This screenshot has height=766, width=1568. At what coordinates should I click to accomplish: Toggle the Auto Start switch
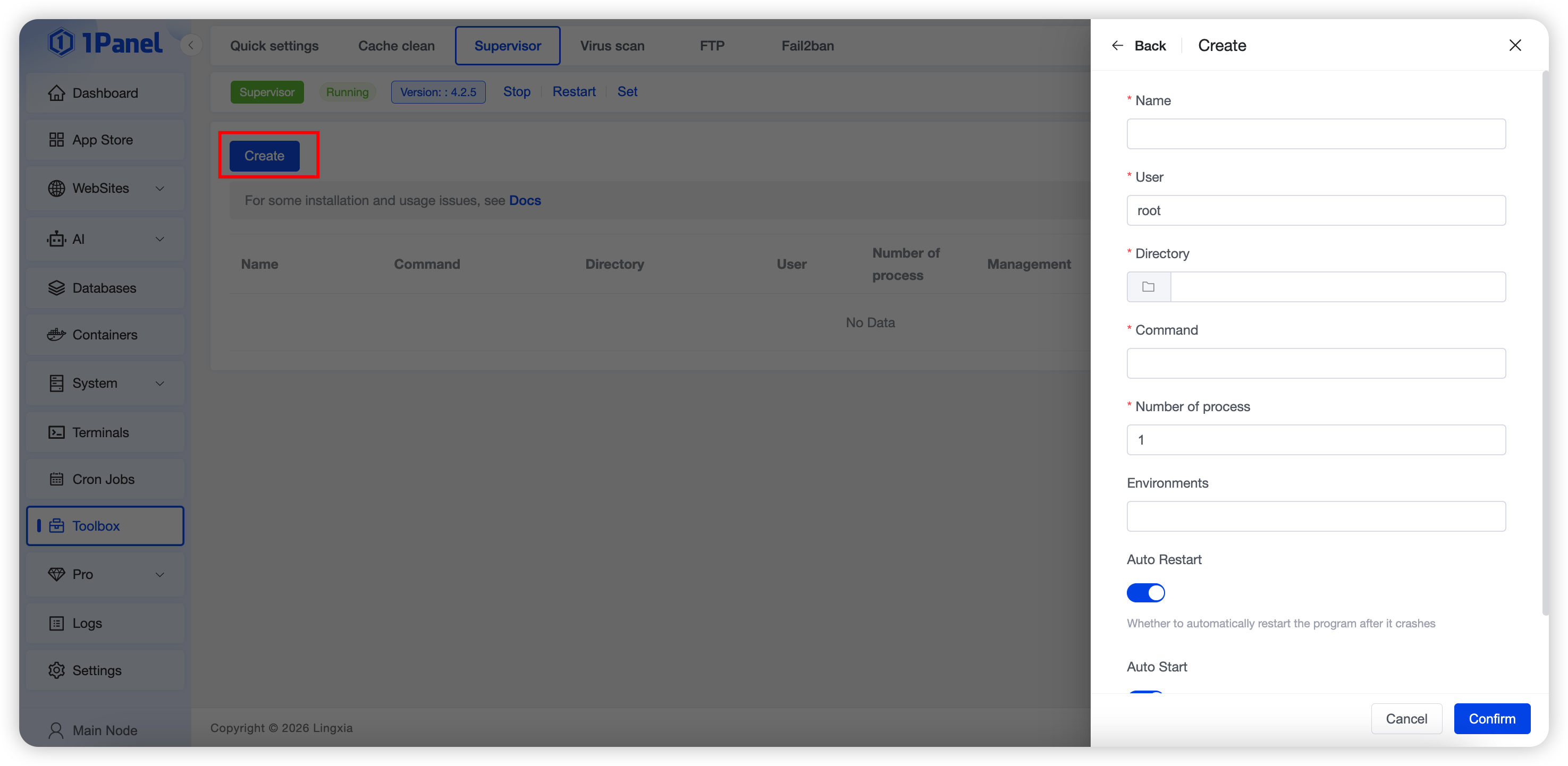1145,692
